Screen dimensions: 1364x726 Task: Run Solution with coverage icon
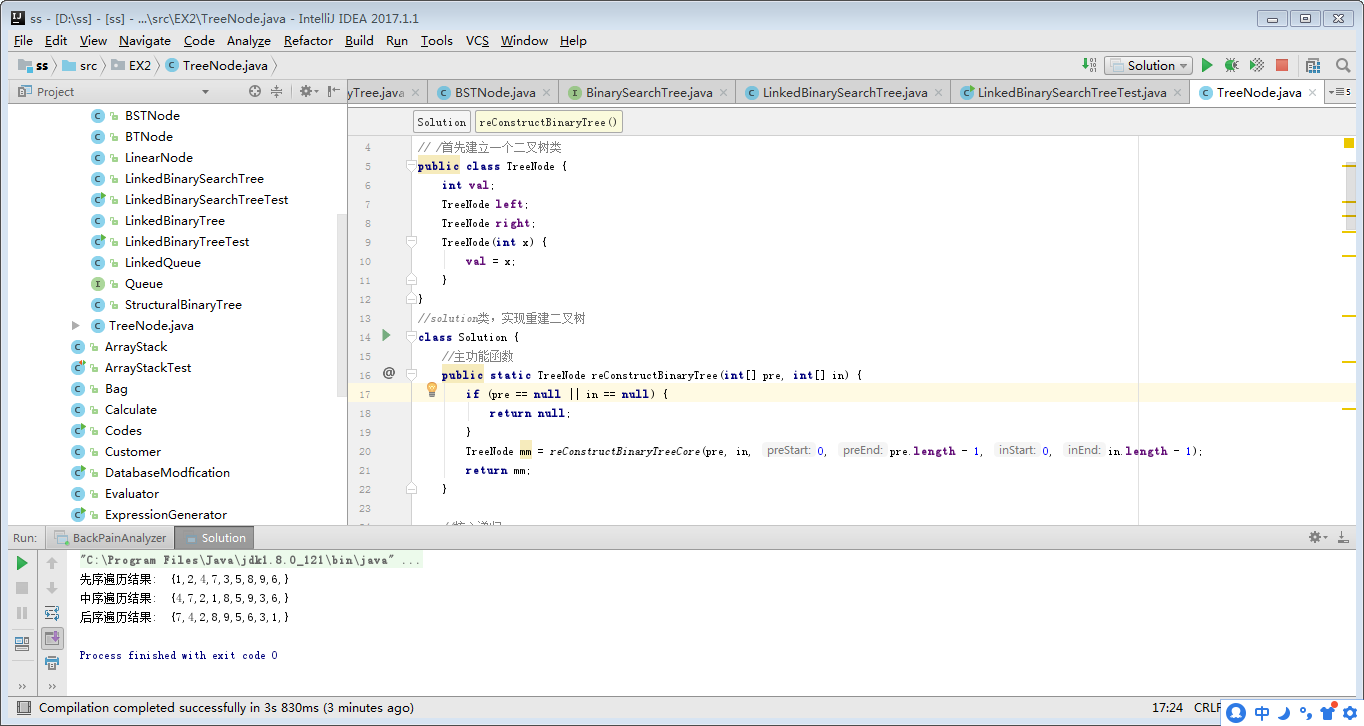point(1257,65)
